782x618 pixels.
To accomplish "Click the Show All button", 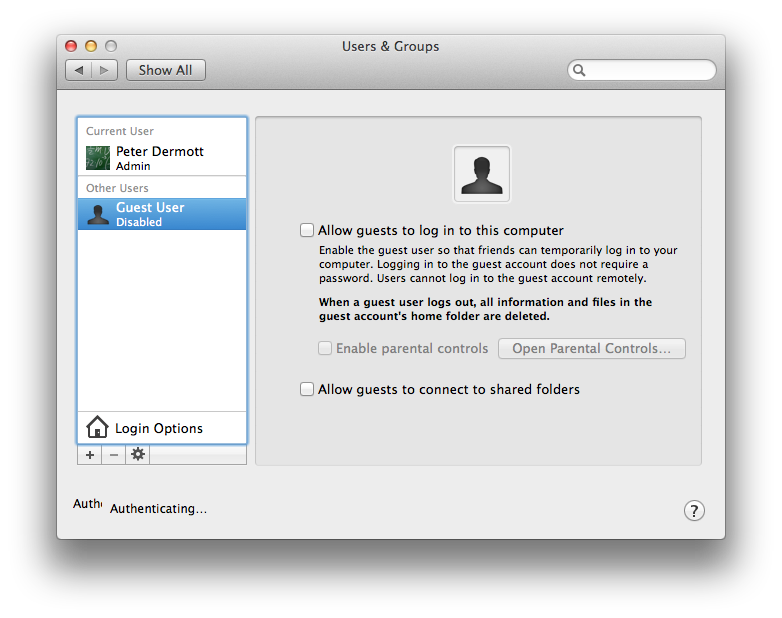I will (x=166, y=70).
